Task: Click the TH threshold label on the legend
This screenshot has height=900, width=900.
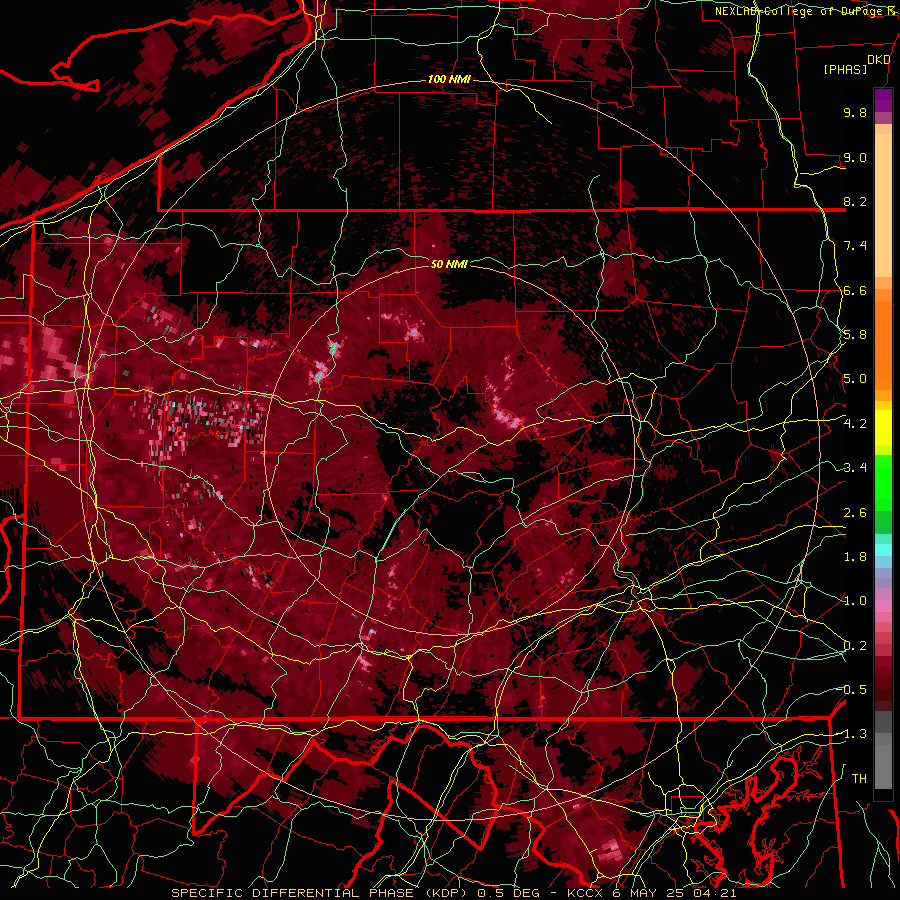Action: pos(859,779)
